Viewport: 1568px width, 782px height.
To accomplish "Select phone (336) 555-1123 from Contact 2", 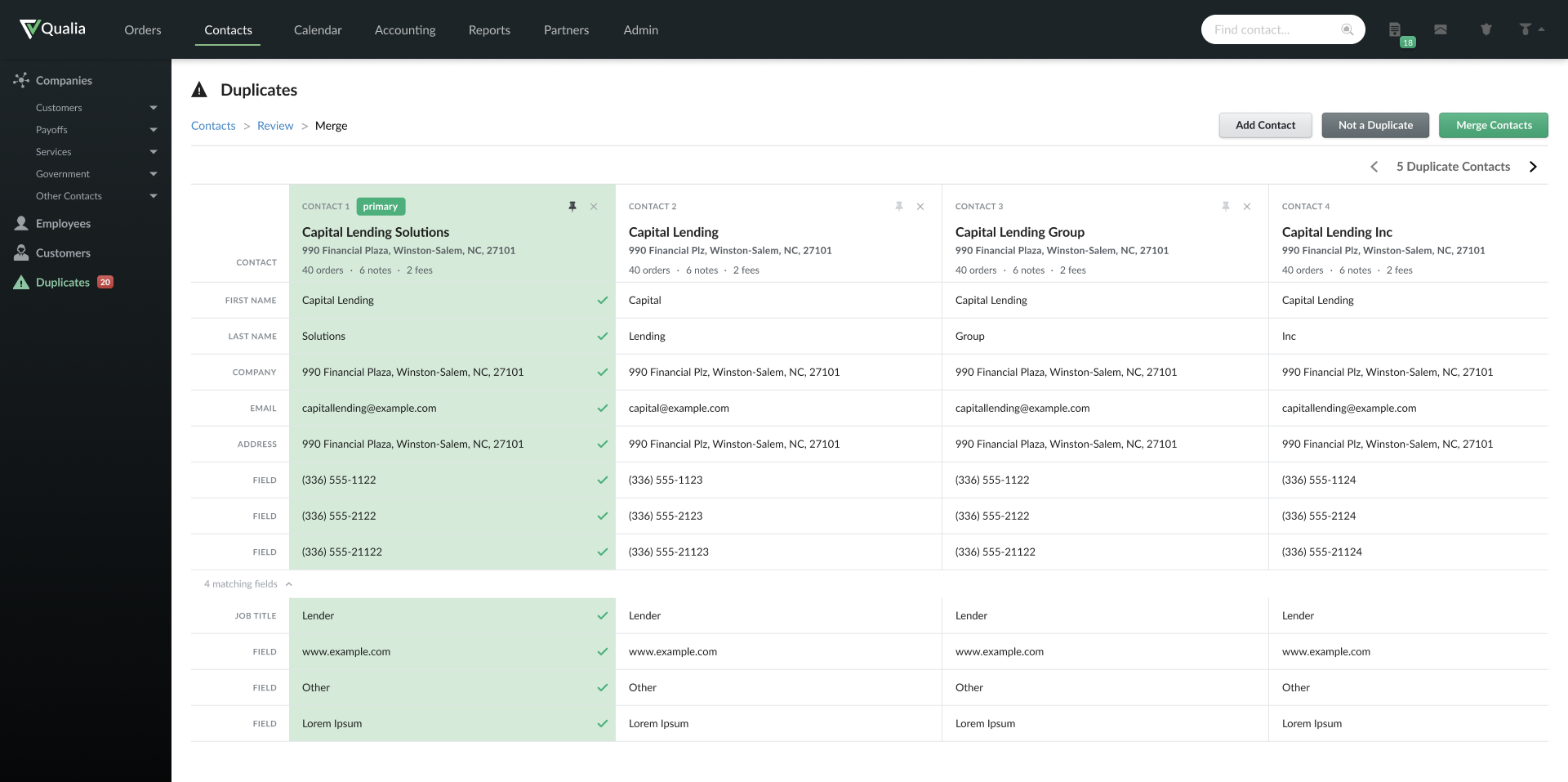I will pyautogui.click(x=666, y=480).
